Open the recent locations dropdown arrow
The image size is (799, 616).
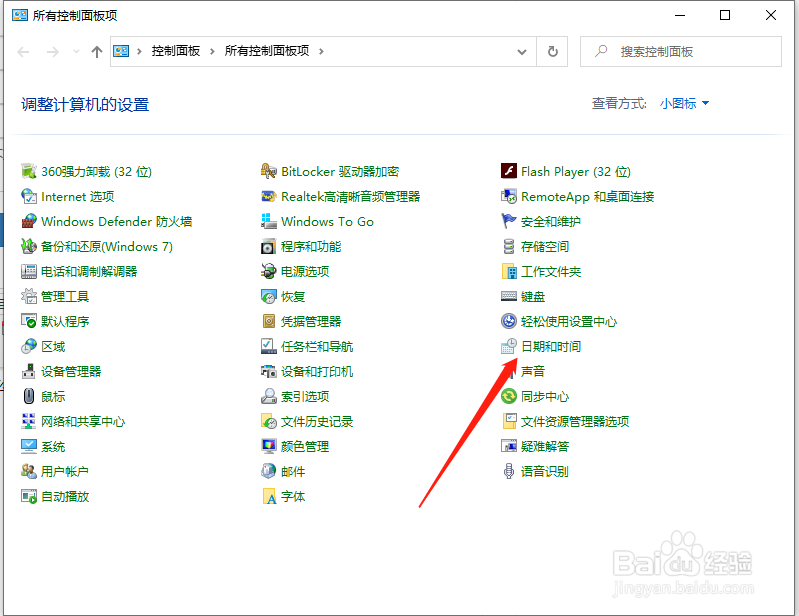[76, 51]
